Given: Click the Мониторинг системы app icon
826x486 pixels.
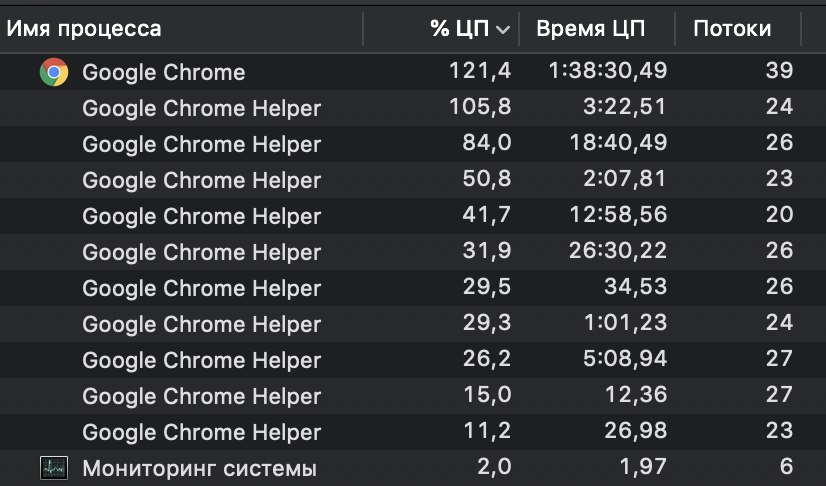Looking at the screenshot, I should 54,468.
